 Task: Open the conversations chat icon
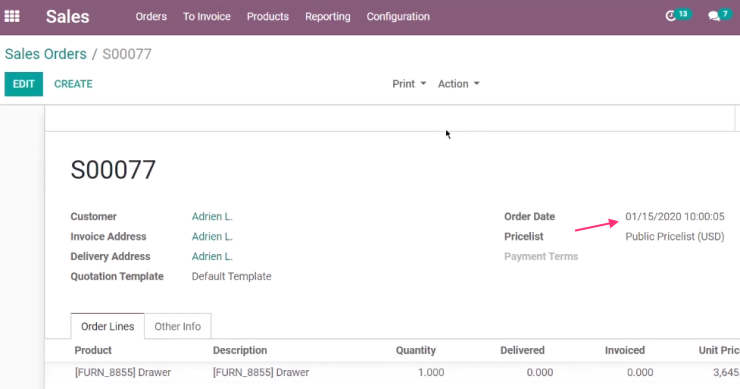[x=714, y=17]
